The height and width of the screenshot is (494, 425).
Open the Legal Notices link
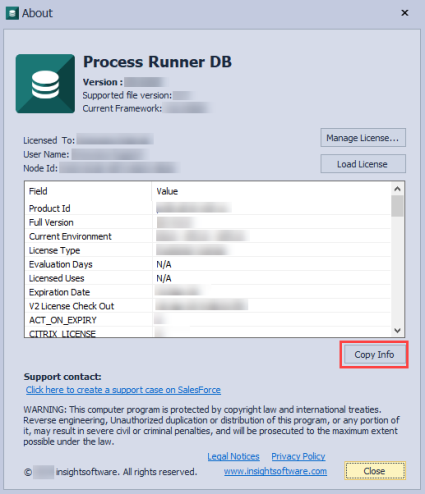[x=233, y=456]
